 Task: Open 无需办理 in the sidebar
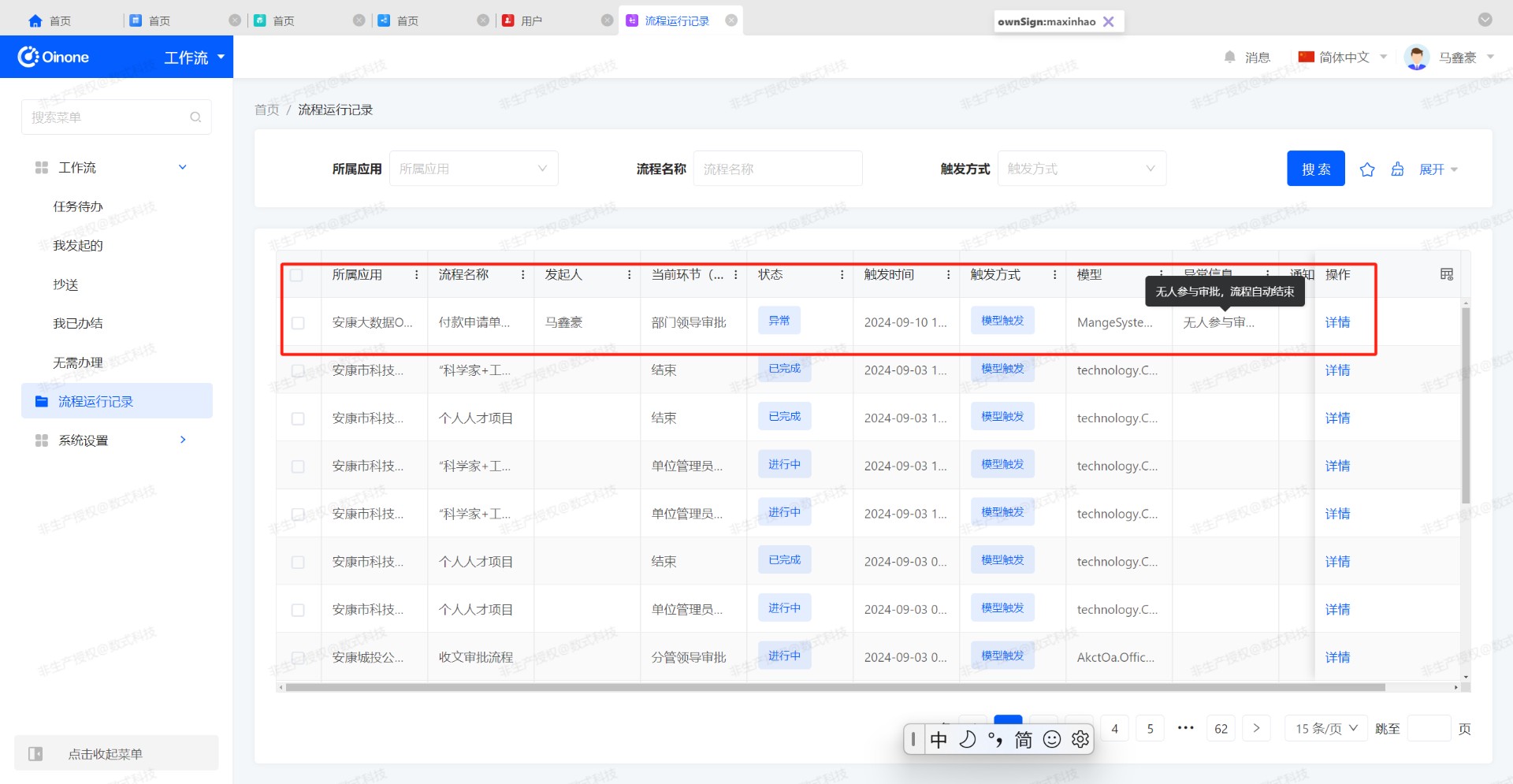pyautogui.click(x=78, y=362)
